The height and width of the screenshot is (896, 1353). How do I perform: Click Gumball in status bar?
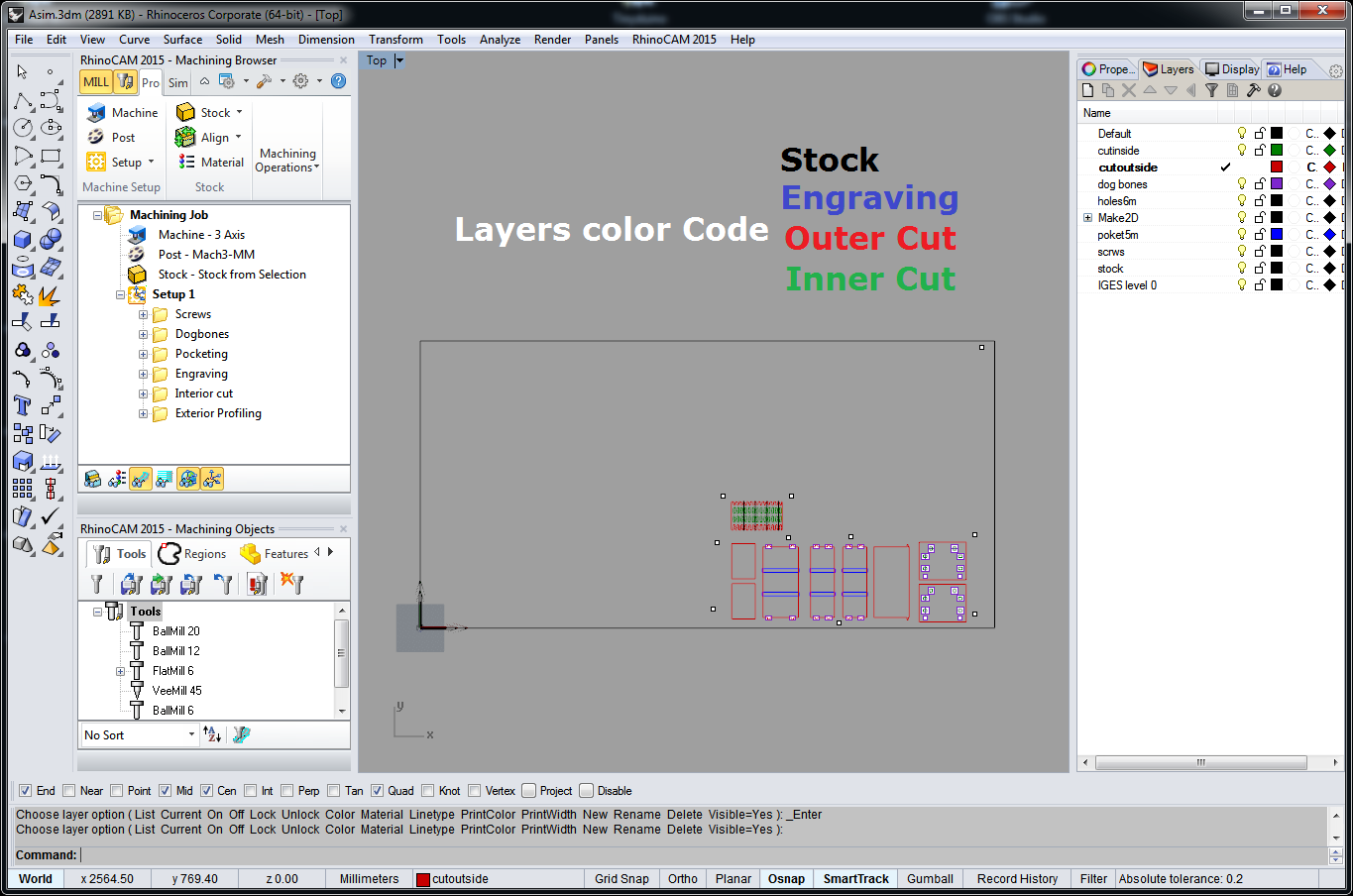[x=930, y=879]
